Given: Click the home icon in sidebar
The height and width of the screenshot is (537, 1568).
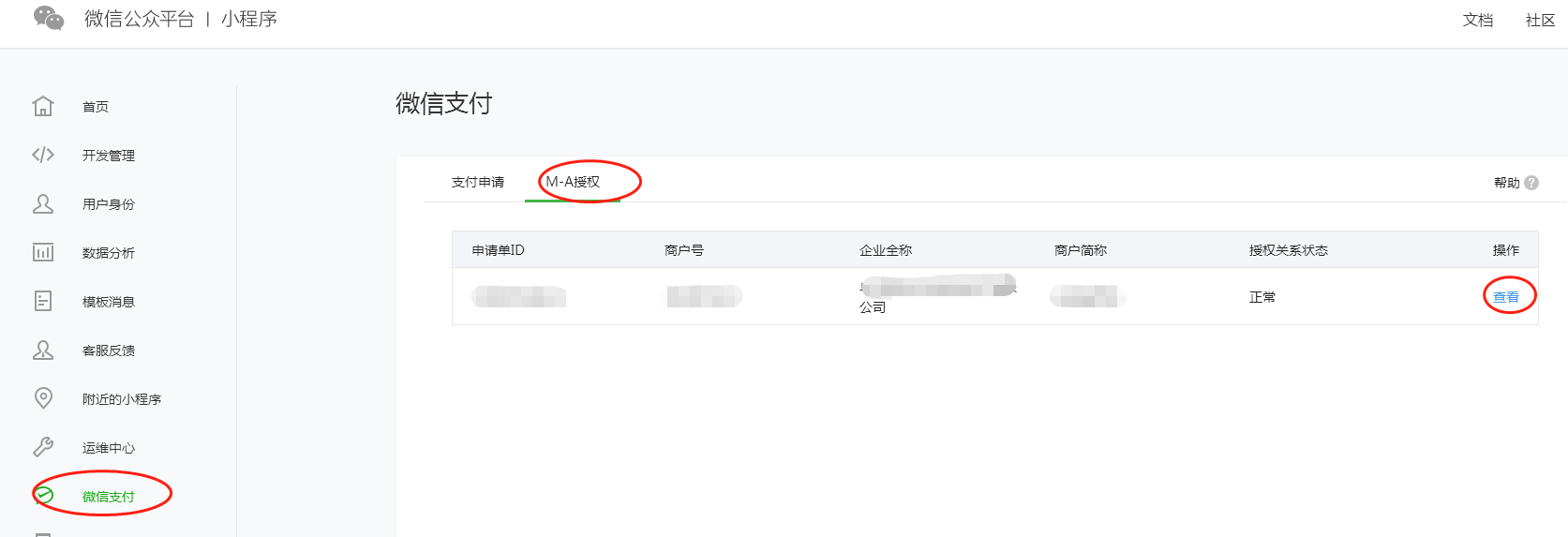Looking at the screenshot, I should (43, 106).
